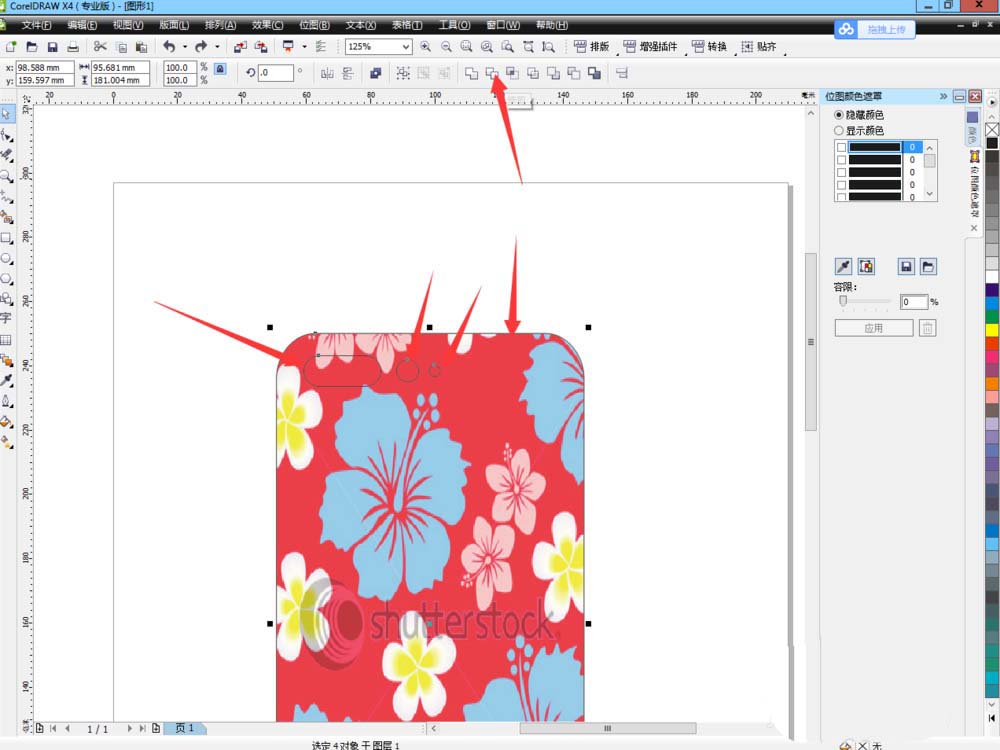Check the third color mask checkbox
This screenshot has height=750, width=1000.
click(841, 172)
